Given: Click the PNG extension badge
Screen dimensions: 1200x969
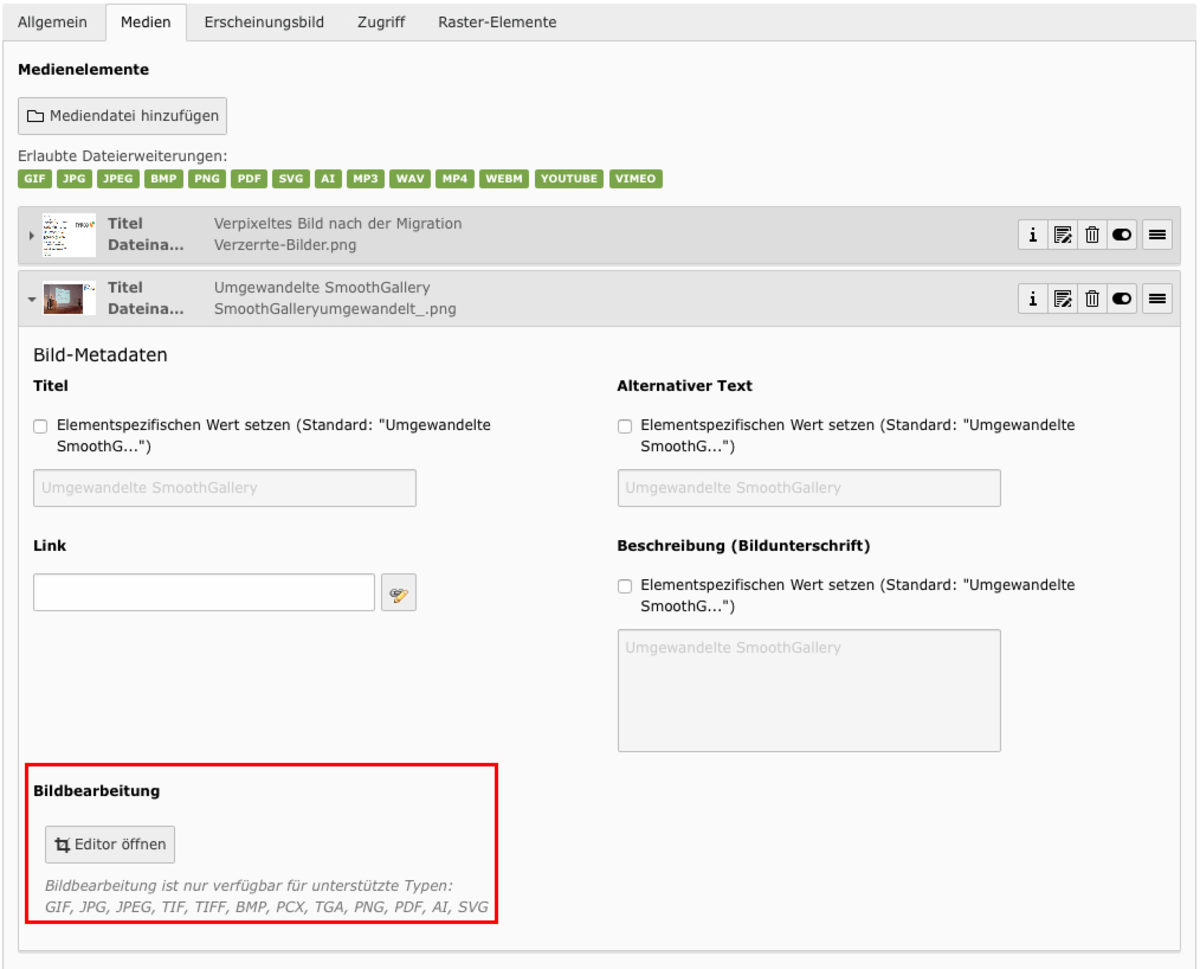Looking at the screenshot, I should pos(207,179).
